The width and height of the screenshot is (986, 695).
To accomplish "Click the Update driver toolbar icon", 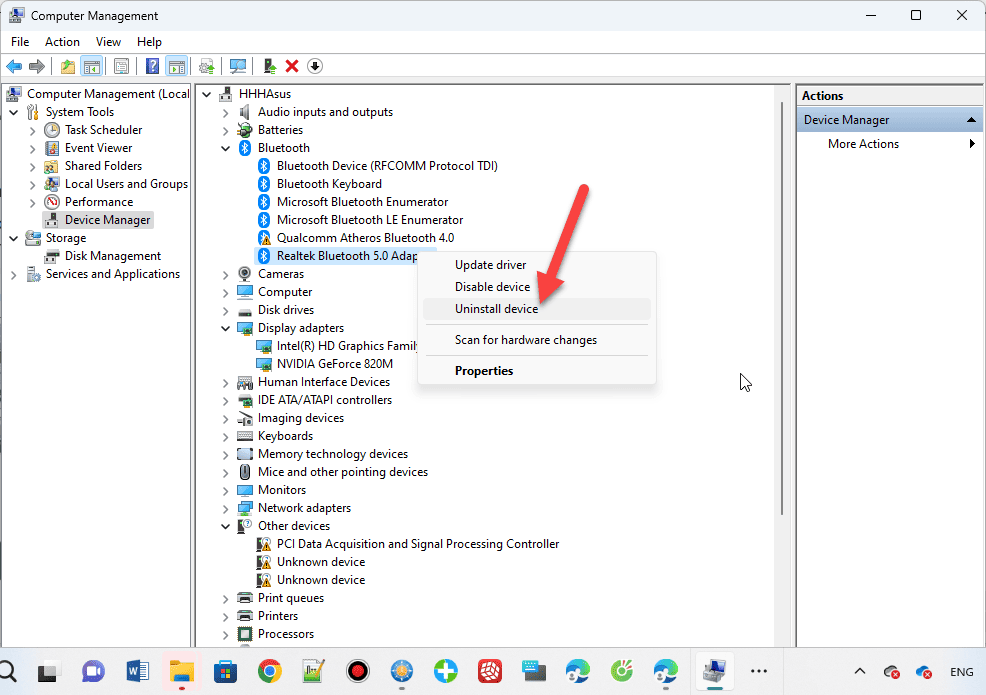I will click(269, 66).
